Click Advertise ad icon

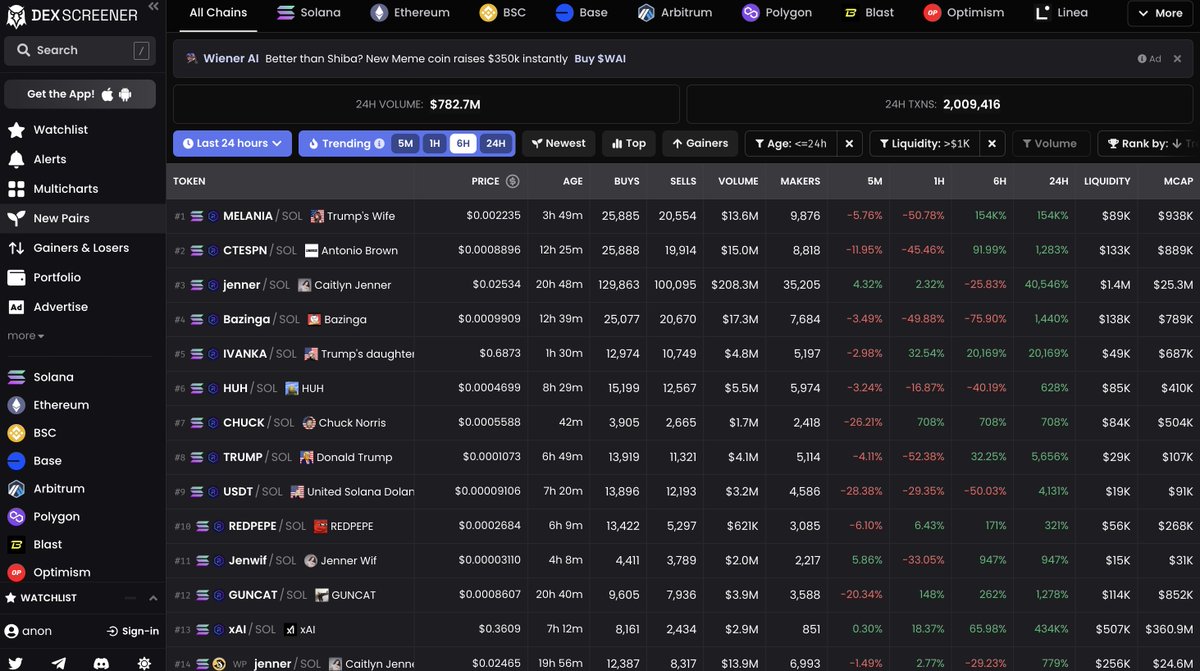pyautogui.click(x=16, y=307)
